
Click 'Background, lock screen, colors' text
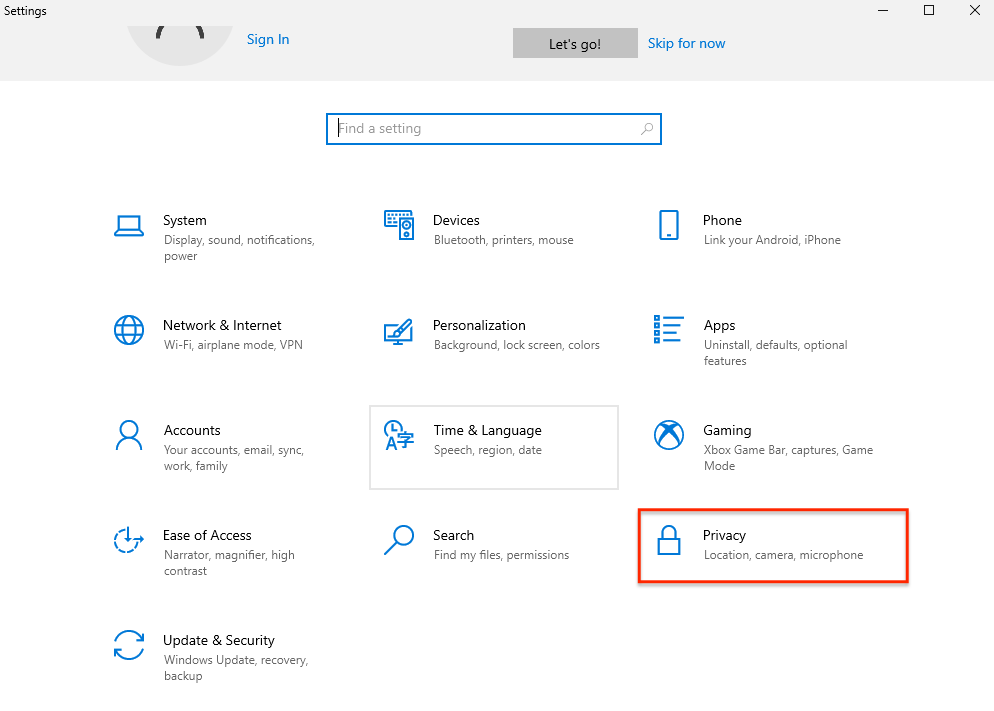point(517,345)
